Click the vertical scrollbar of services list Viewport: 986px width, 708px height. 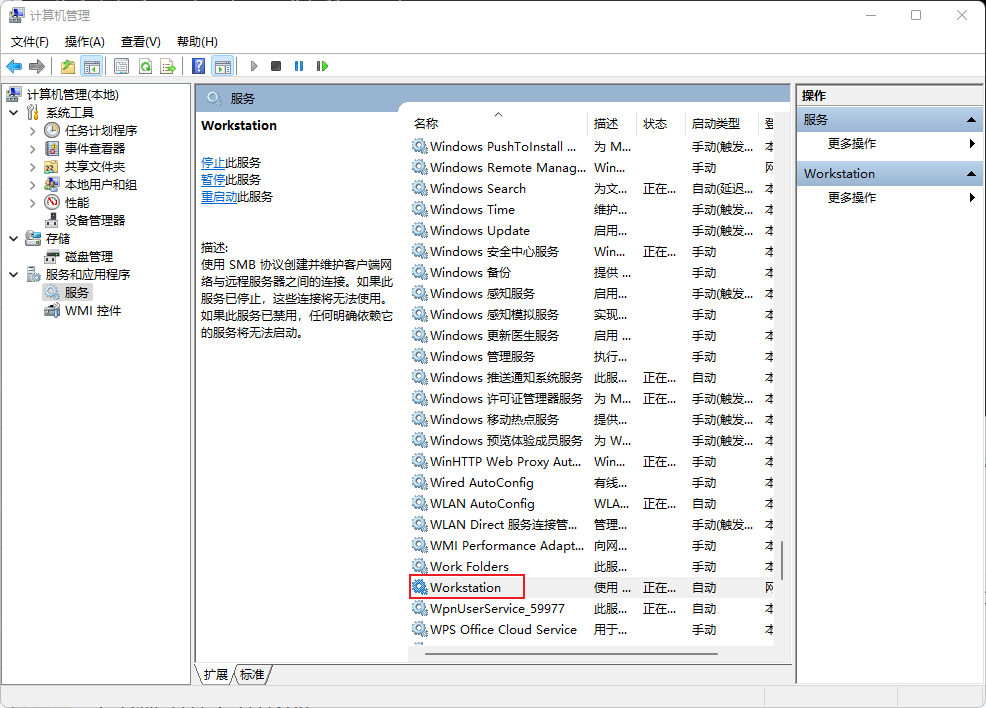[782, 560]
